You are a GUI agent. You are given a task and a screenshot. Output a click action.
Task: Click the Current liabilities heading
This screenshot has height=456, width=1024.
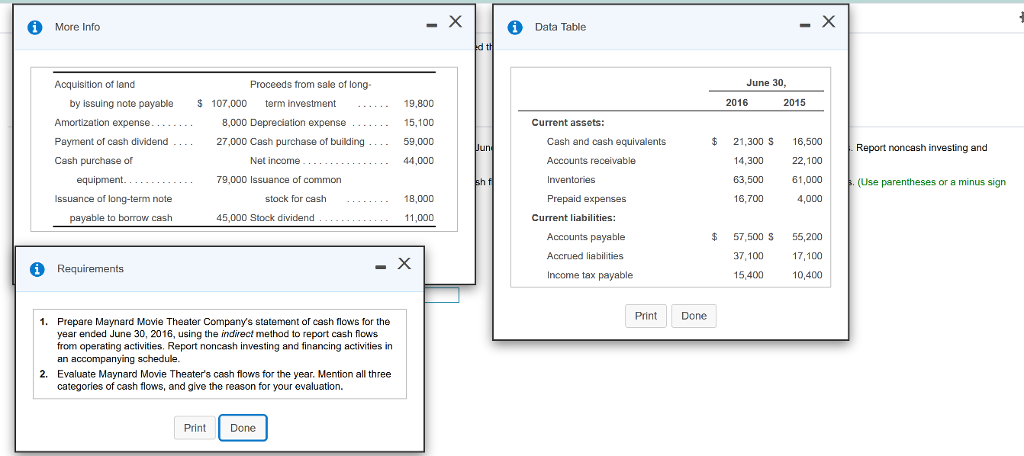[573, 218]
